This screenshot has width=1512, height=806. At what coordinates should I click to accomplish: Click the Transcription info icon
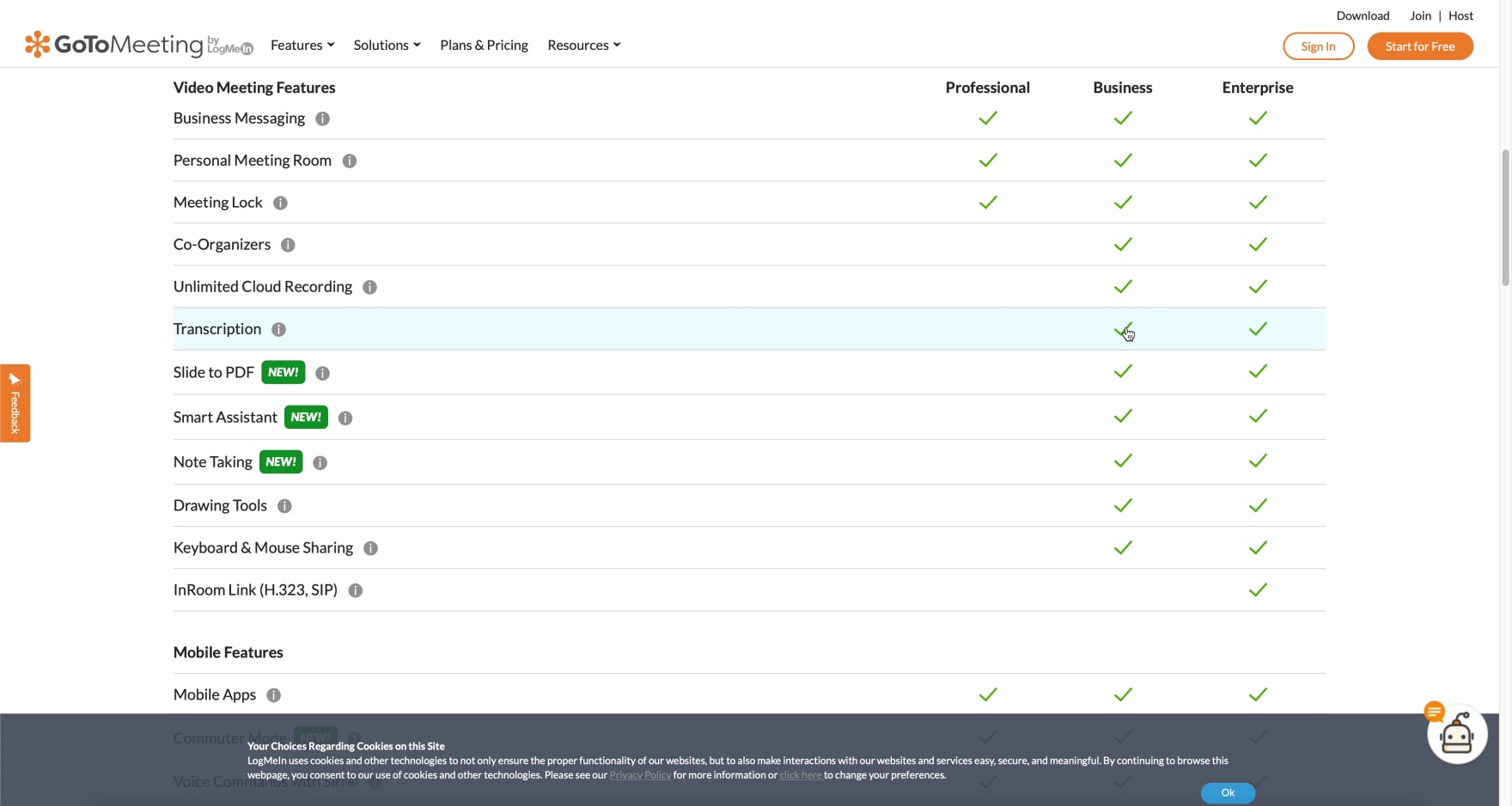[278, 329]
